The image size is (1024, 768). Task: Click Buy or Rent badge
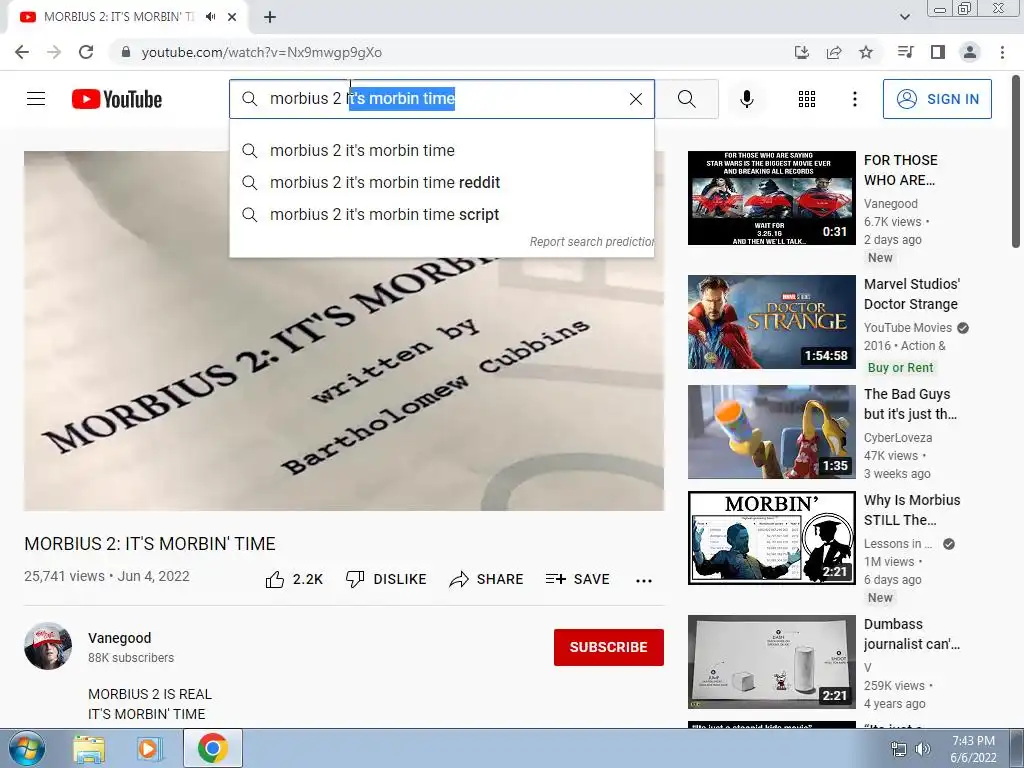coord(900,368)
